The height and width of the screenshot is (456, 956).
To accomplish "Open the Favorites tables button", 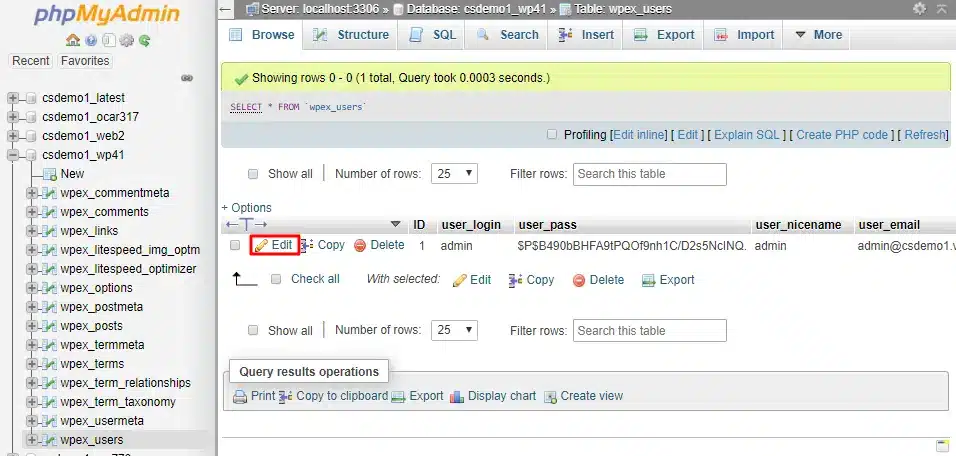I will [85, 61].
